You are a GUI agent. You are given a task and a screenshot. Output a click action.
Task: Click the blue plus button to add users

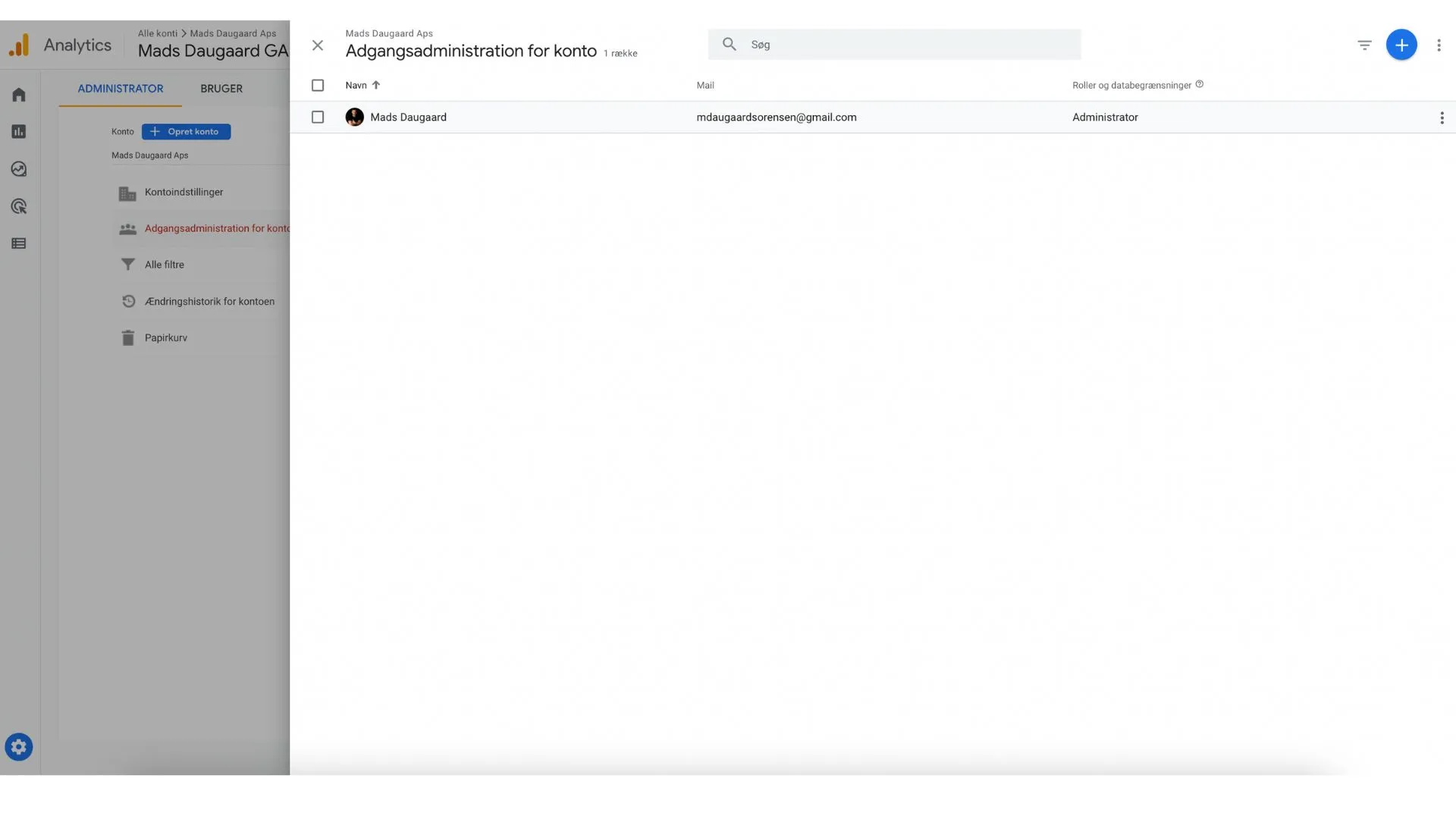click(x=1401, y=45)
